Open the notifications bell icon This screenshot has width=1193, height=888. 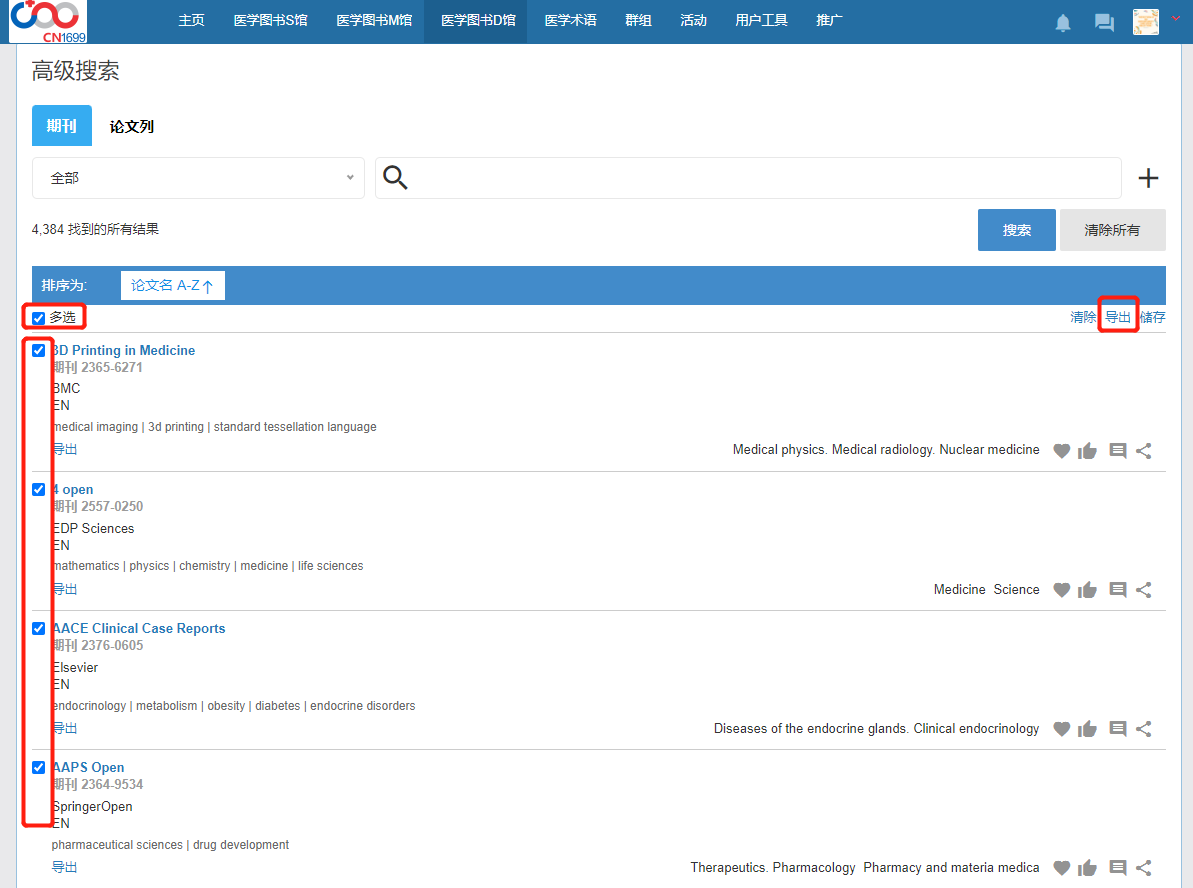coord(1063,23)
